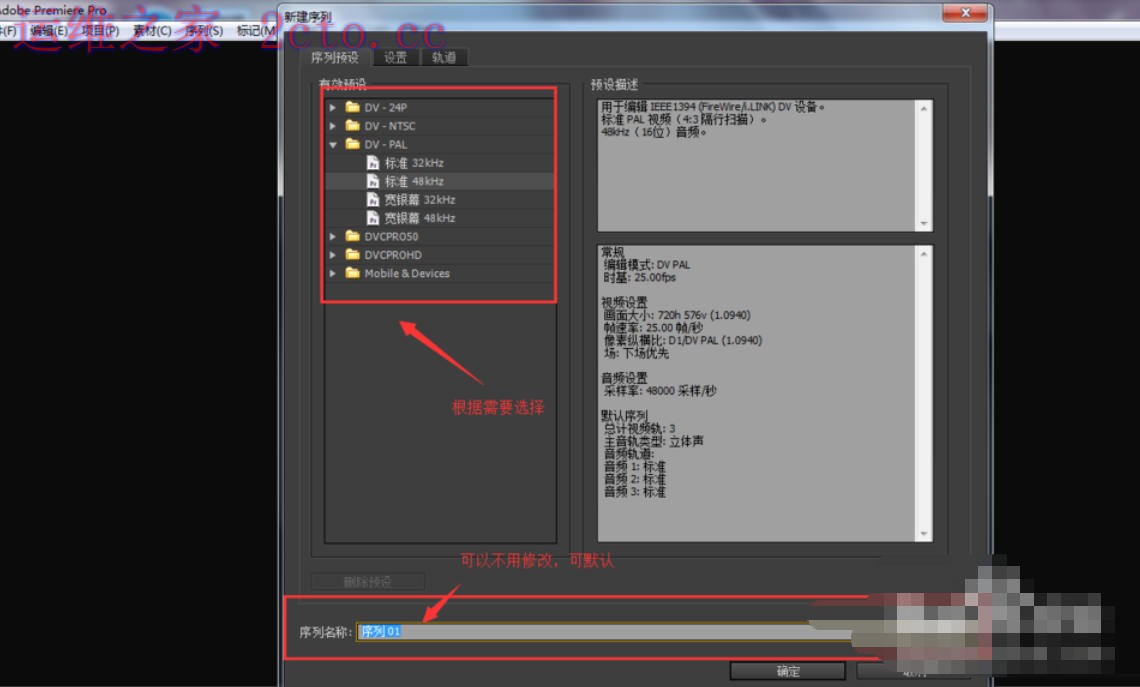
Task: Select the 宽银幕 32kHz preset label
Action: (x=420, y=199)
